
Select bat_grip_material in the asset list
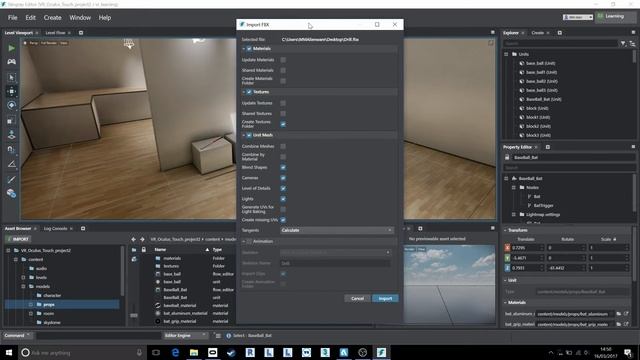(180, 321)
